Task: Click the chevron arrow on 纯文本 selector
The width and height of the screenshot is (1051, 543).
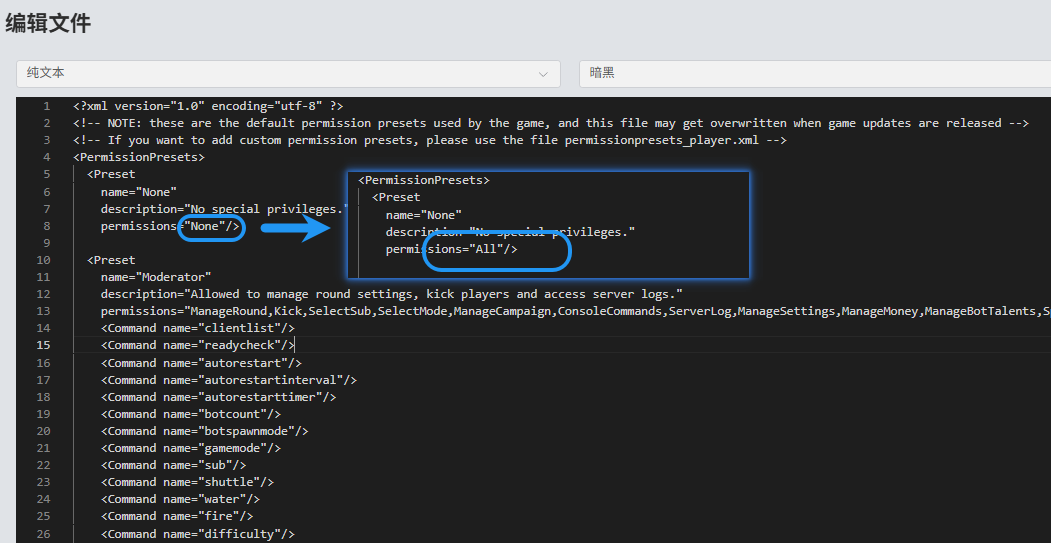Action: coord(544,74)
